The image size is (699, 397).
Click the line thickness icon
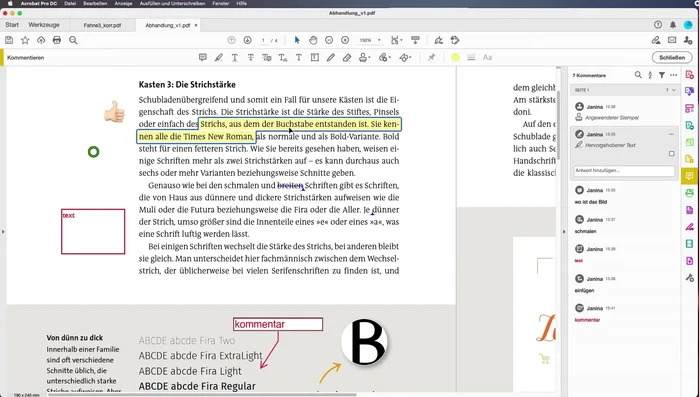471,57
